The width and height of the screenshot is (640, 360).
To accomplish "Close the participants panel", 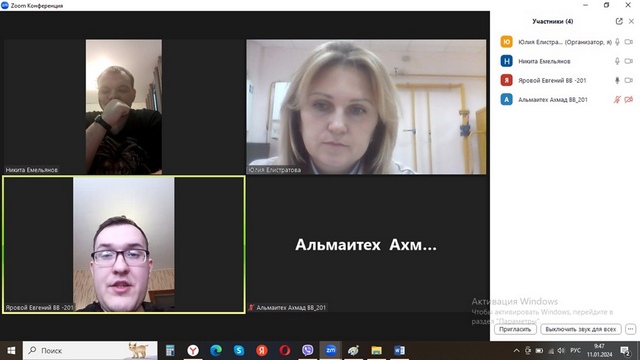I will click(x=631, y=21).
